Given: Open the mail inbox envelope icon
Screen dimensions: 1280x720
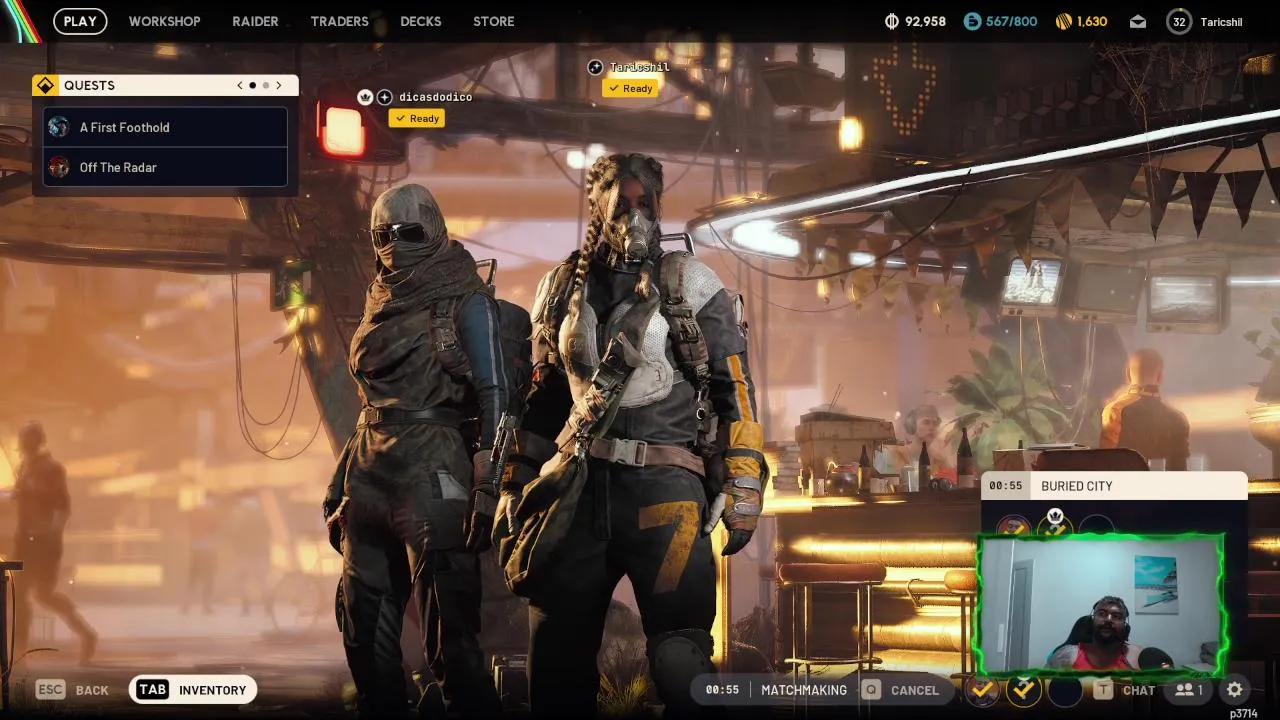Looking at the screenshot, I should pyautogui.click(x=1138, y=21).
